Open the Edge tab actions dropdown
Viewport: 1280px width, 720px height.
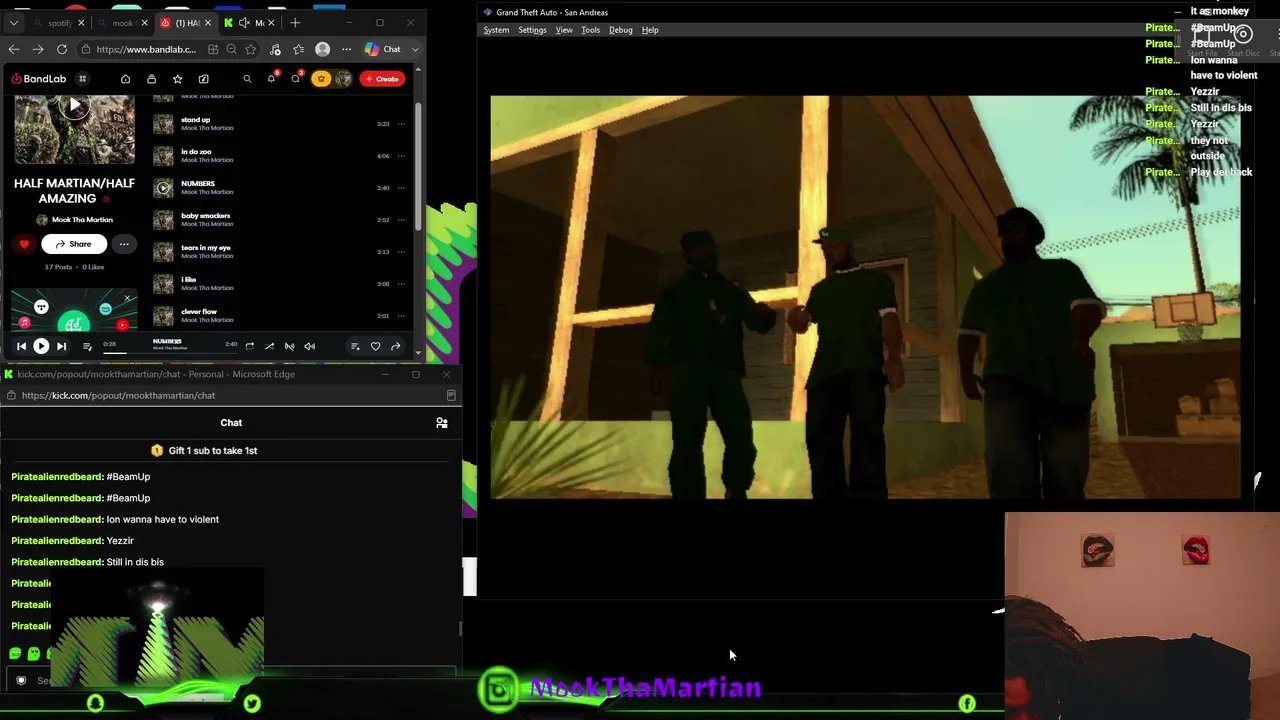pyautogui.click(x=14, y=23)
